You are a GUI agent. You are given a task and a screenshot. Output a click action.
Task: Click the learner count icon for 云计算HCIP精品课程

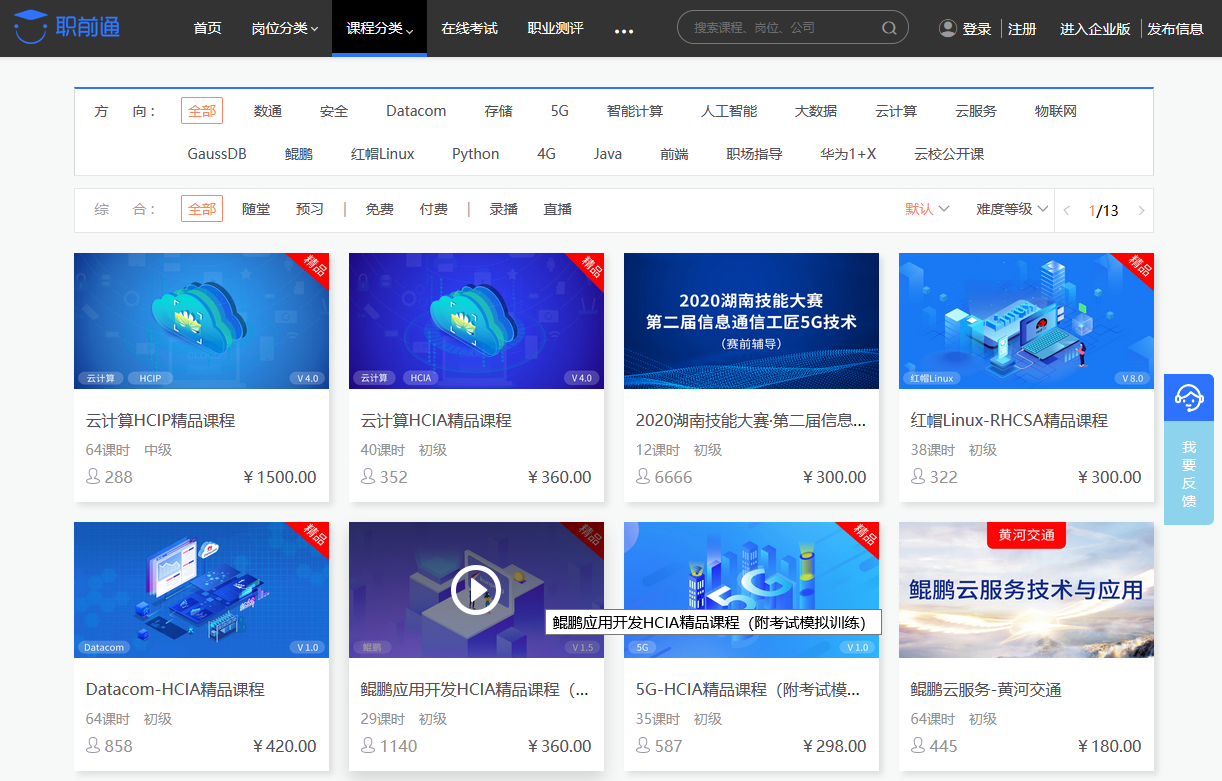point(94,477)
